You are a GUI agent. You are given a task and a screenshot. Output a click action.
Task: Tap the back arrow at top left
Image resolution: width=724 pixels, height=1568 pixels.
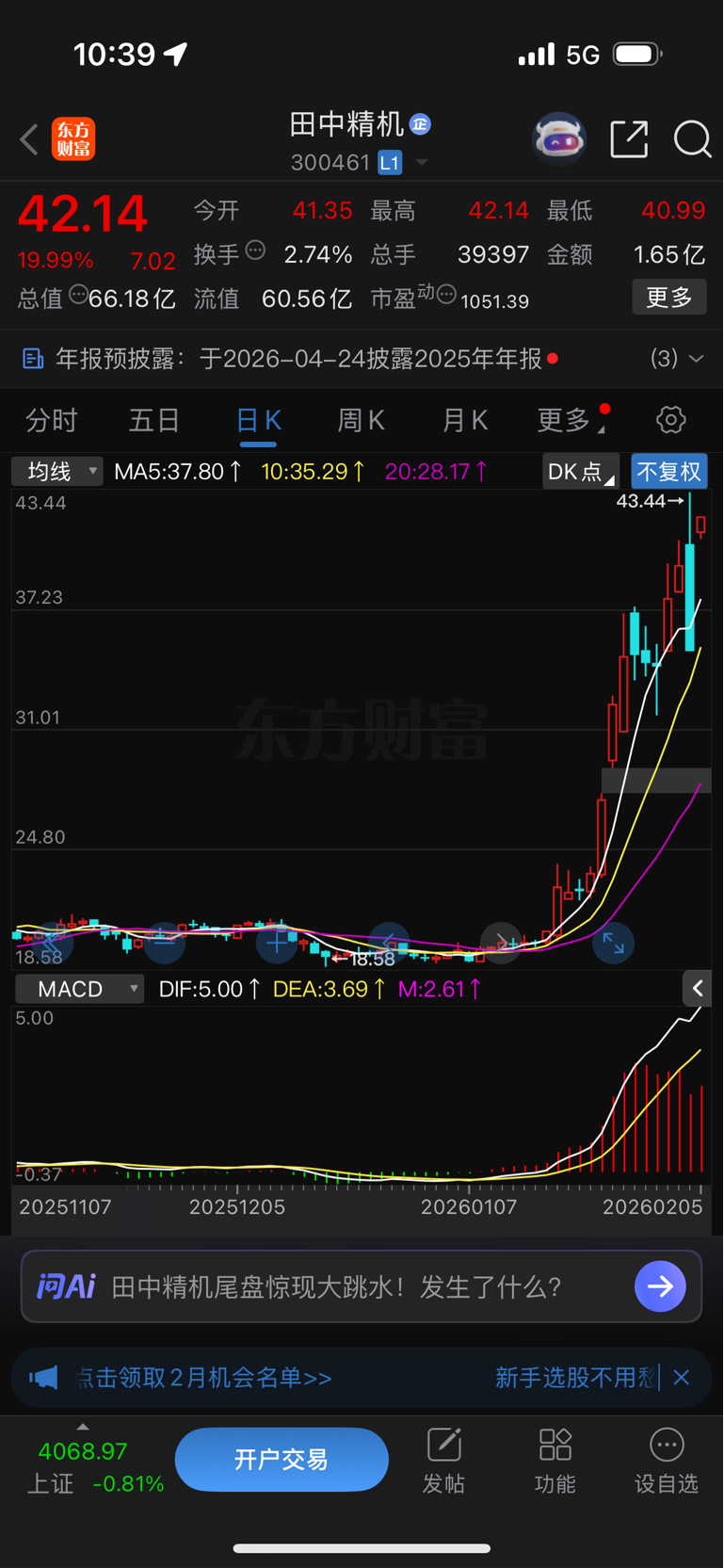29,139
